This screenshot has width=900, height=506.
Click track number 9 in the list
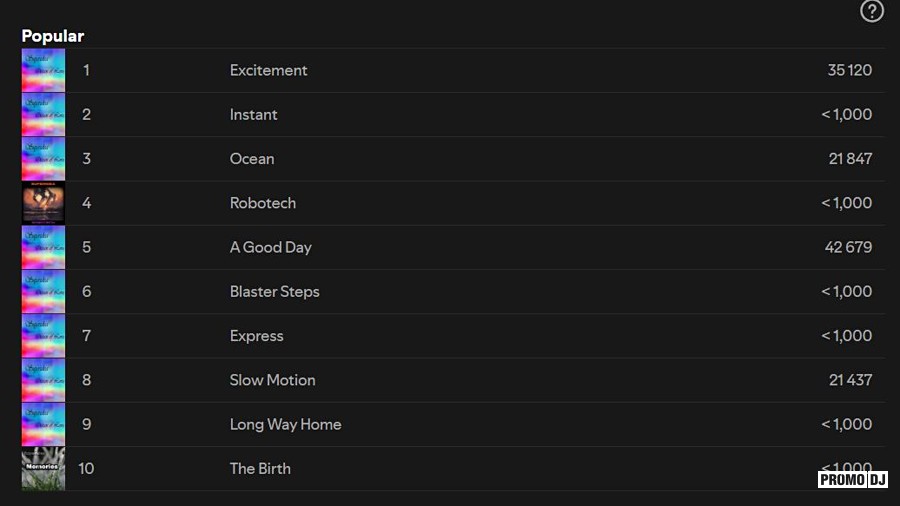coord(86,424)
